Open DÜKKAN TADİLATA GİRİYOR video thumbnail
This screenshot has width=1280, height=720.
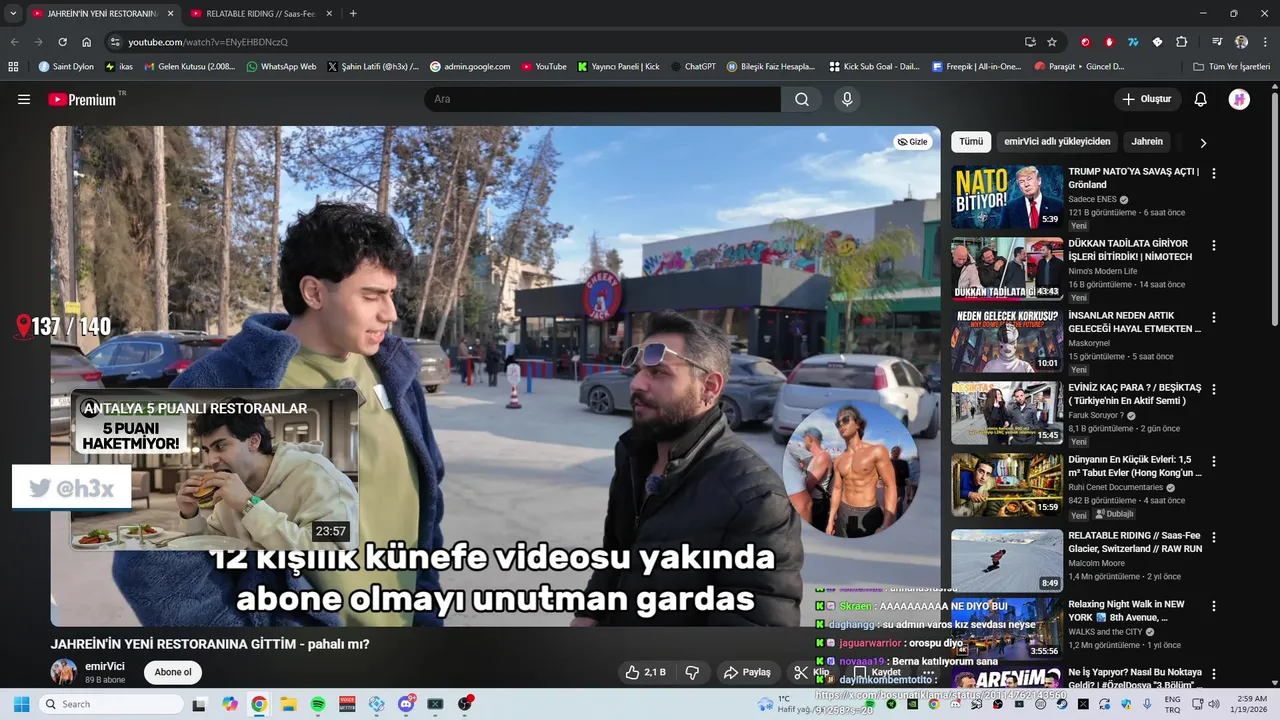[x=1007, y=269]
